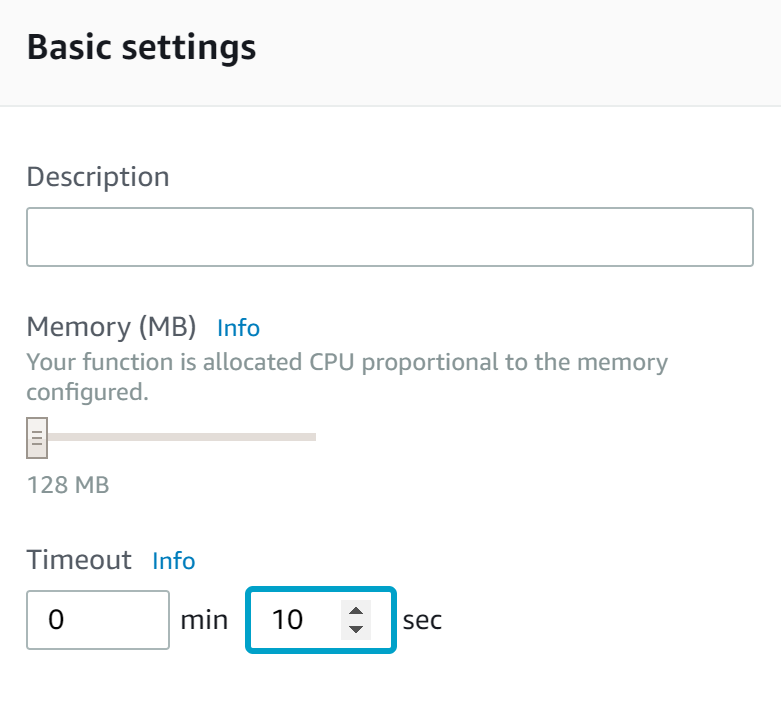
Task: Focus the timeout seconds field showing 10
Action: point(295,620)
